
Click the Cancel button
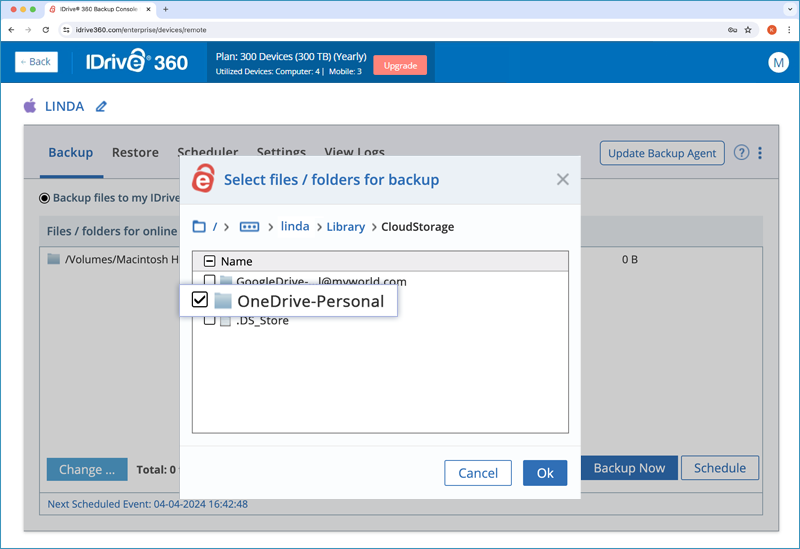tap(478, 473)
